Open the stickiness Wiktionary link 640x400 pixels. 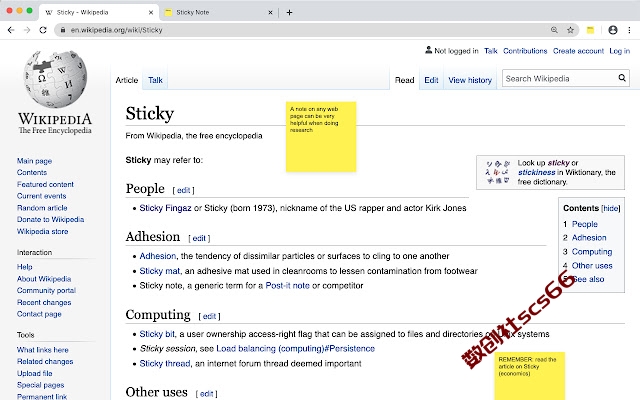pos(536,172)
